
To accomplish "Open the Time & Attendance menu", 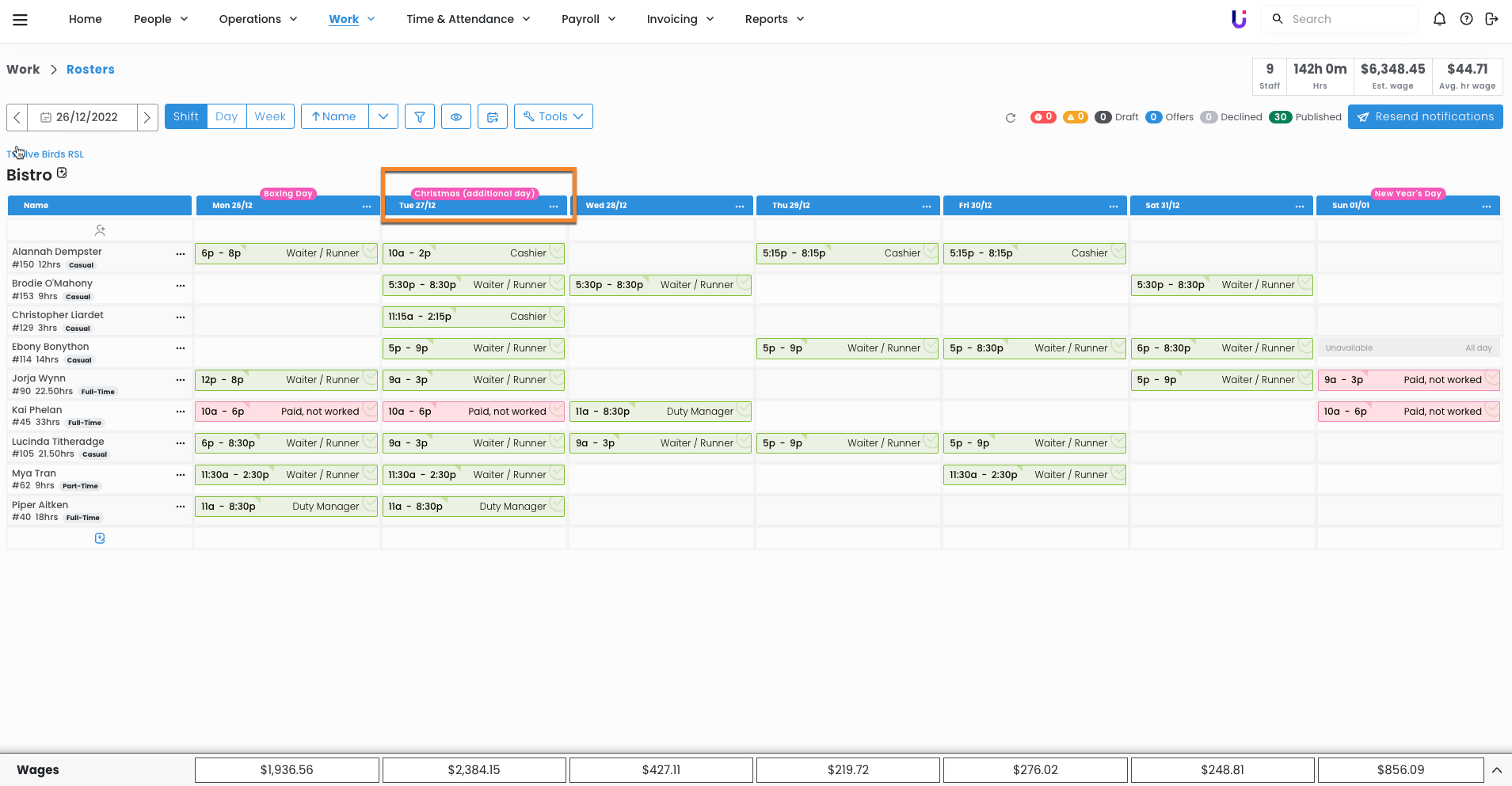I will [x=468, y=19].
